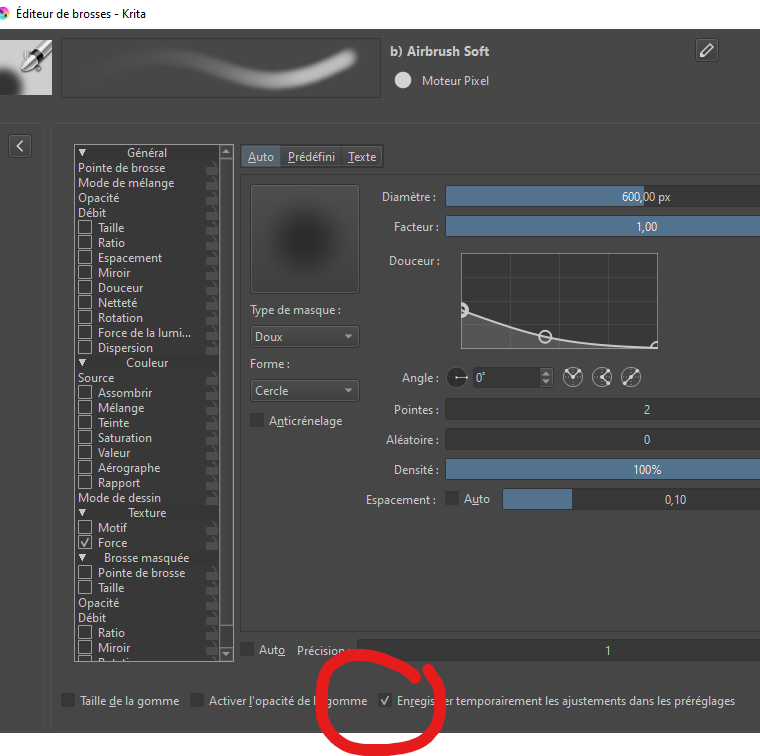The image size is (760, 756).
Task: Flip the angle horizontally
Action: [x=573, y=378]
